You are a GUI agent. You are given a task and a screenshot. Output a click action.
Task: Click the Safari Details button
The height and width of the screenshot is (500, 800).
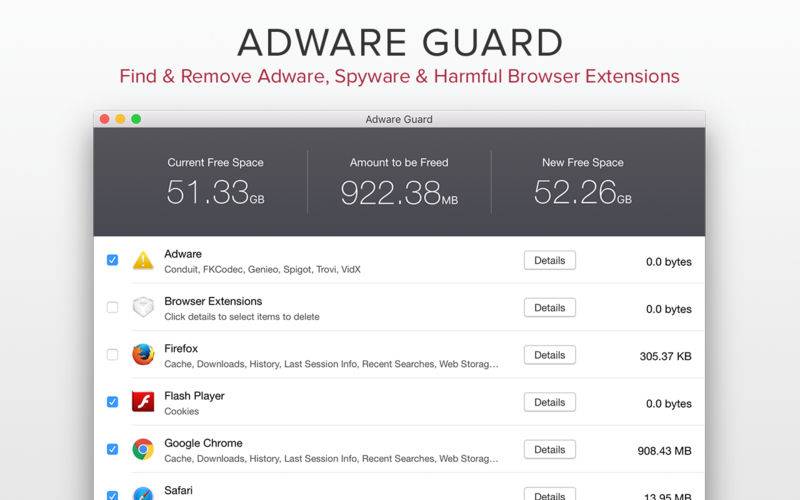pos(549,494)
